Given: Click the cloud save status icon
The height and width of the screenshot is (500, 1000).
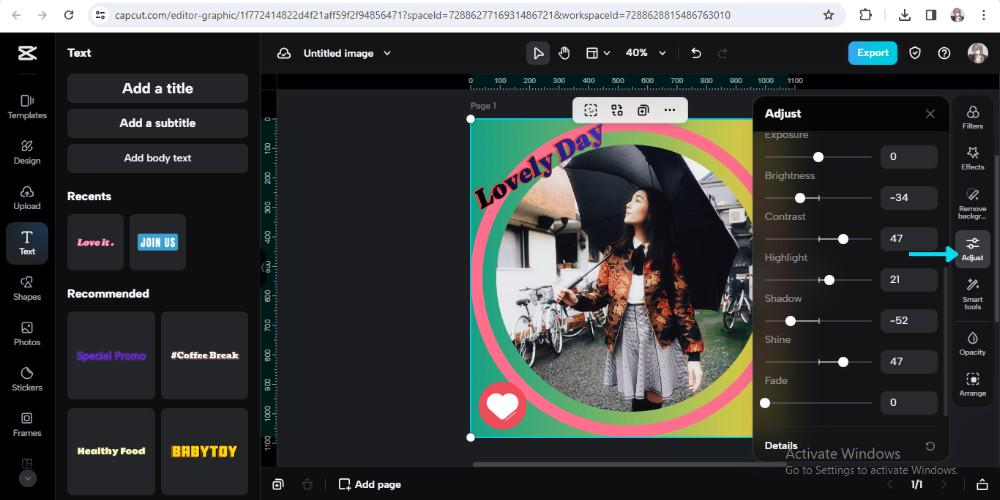Looking at the screenshot, I should pos(284,54).
